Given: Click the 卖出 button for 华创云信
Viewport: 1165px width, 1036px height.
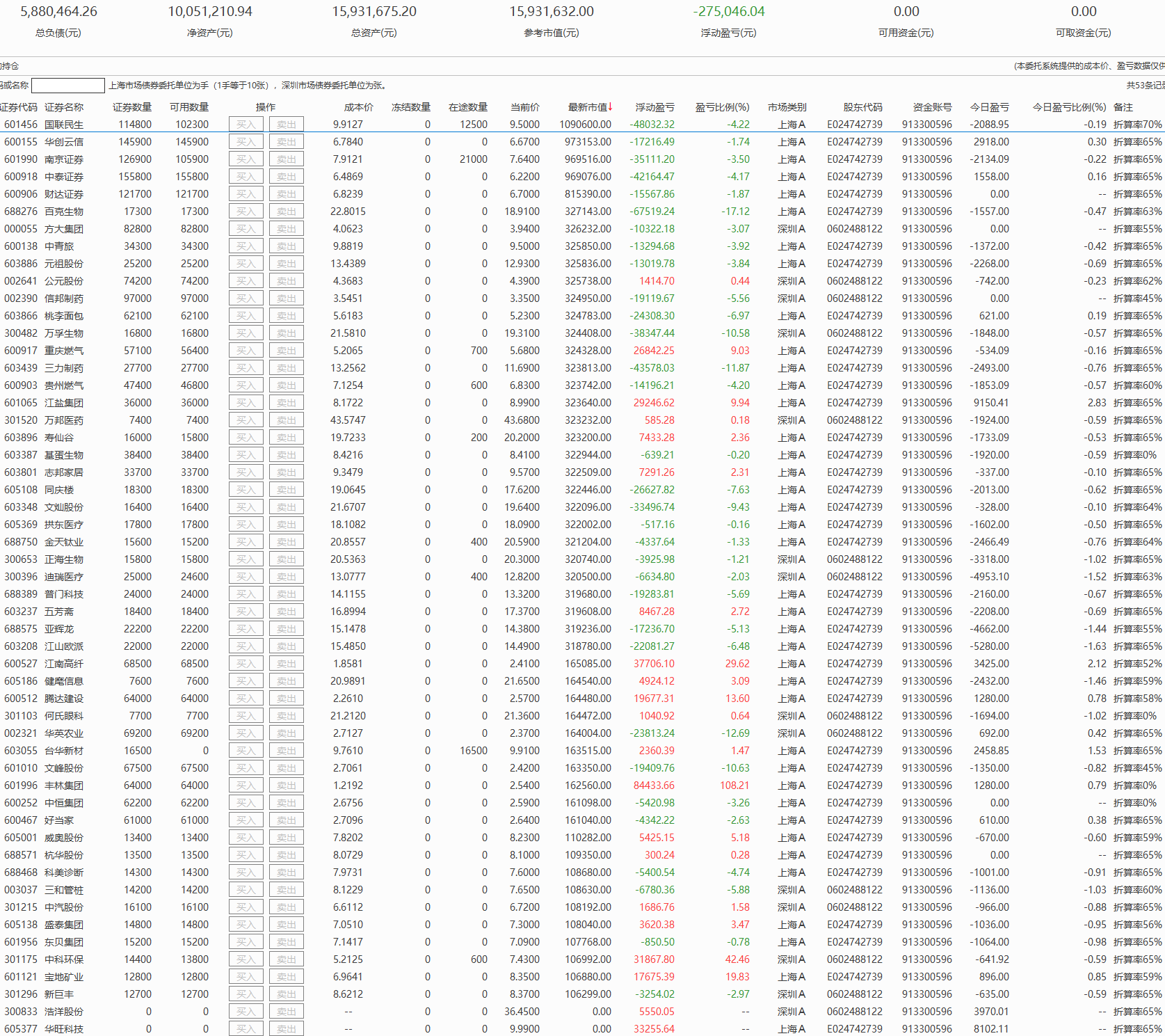Looking at the screenshot, I should pyautogui.click(x=287, y=142).
